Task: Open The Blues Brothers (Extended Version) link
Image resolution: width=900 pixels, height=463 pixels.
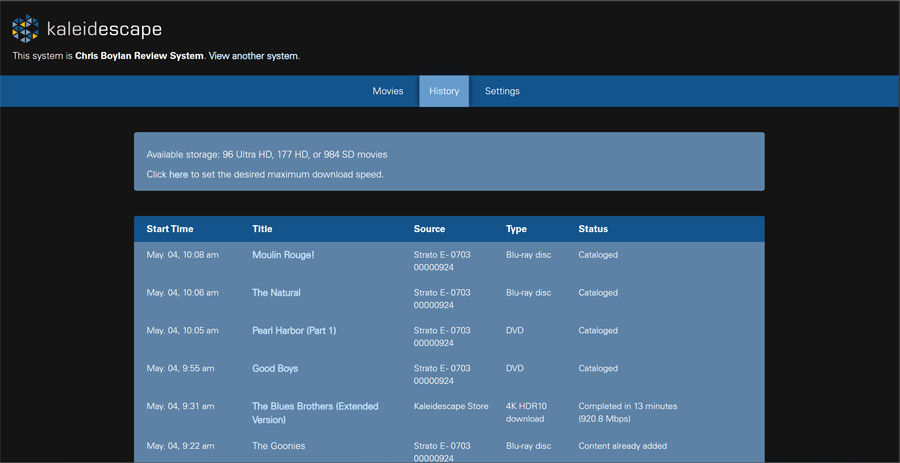Action: (x=315, y=413)
